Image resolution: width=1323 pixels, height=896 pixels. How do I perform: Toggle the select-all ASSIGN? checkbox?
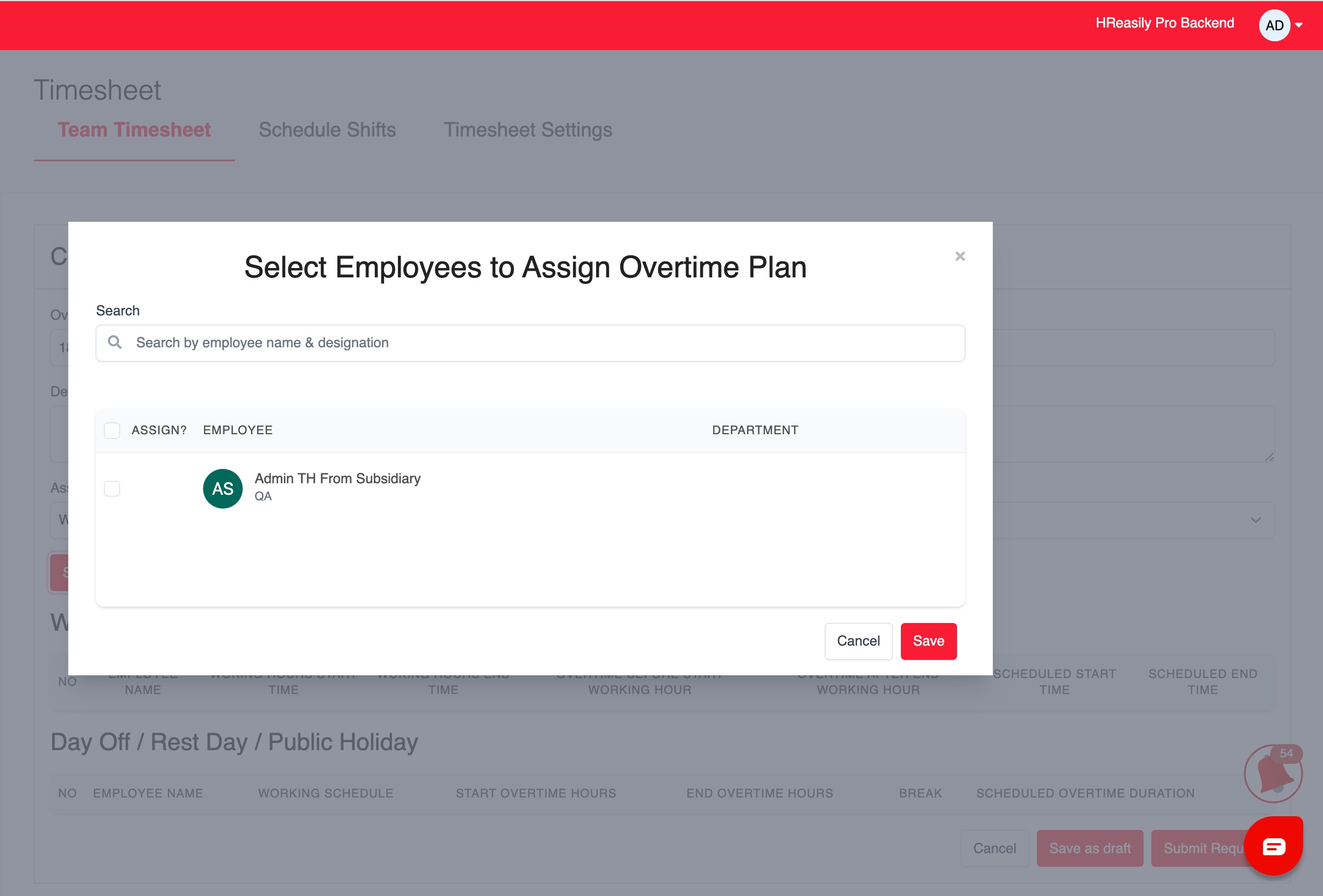pos(112,430)
